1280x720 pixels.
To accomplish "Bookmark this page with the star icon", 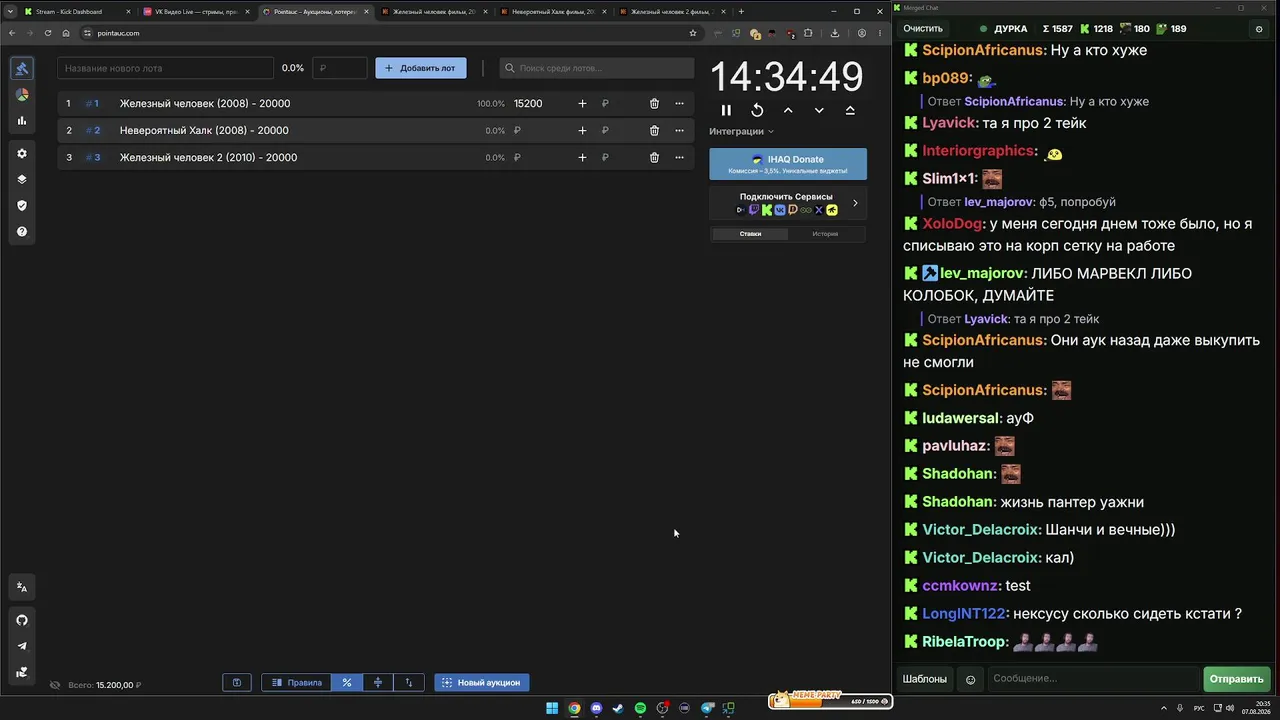I will pos(693,33).
